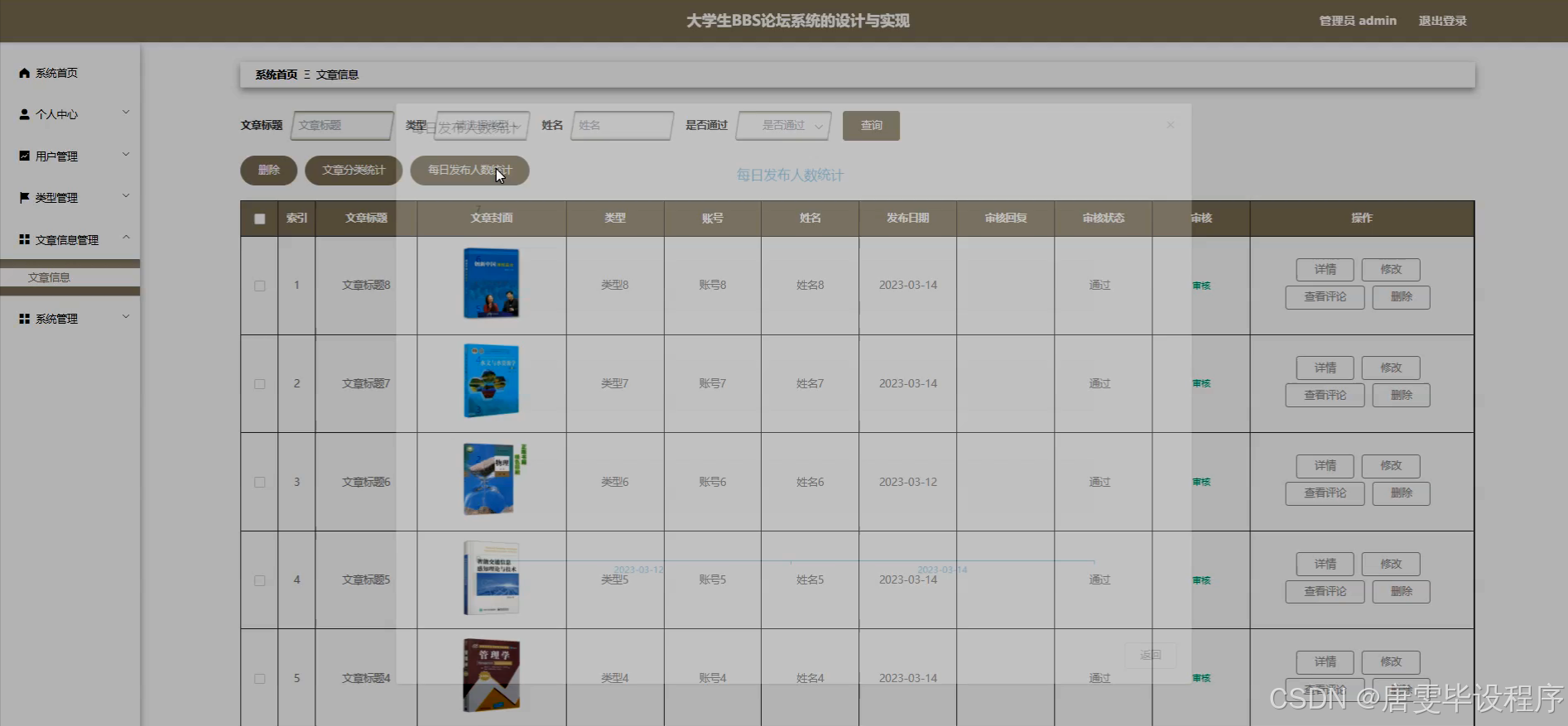Click the 删除 batch delete button
This screenshot has width=1568, height=726.
[x=269, y=171]
